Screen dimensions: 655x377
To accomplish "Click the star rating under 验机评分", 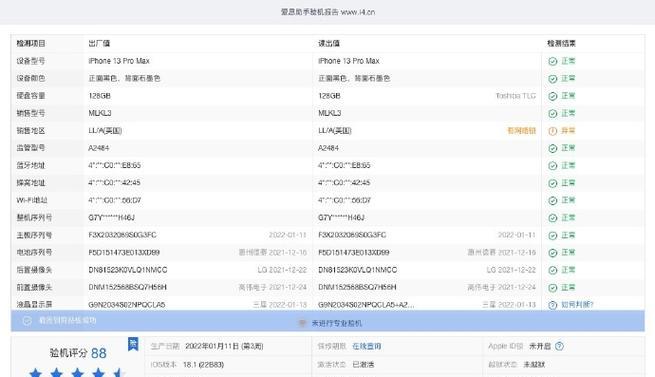I will [x=77, y=372].
